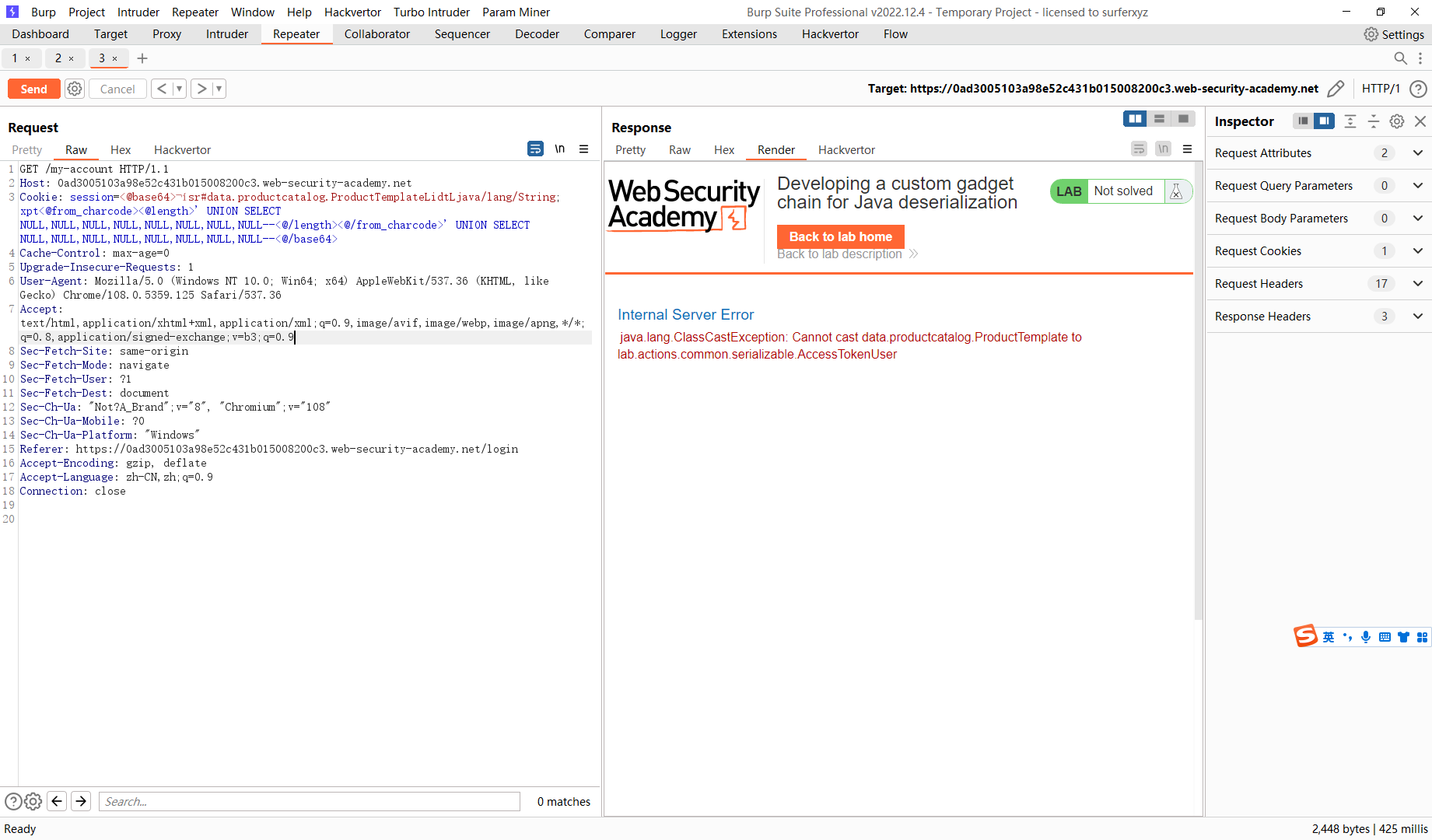Open the Request editor hamburger menu
The width and height of the screenshot is (1432, 840).
point(584,149)
